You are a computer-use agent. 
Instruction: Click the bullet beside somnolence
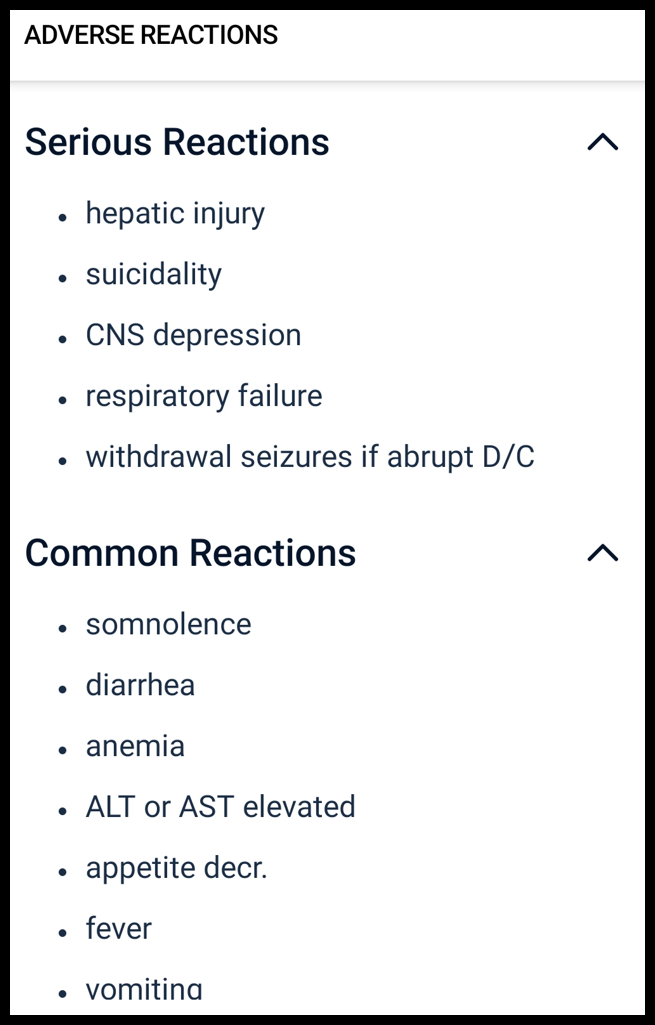coord(62,627)
